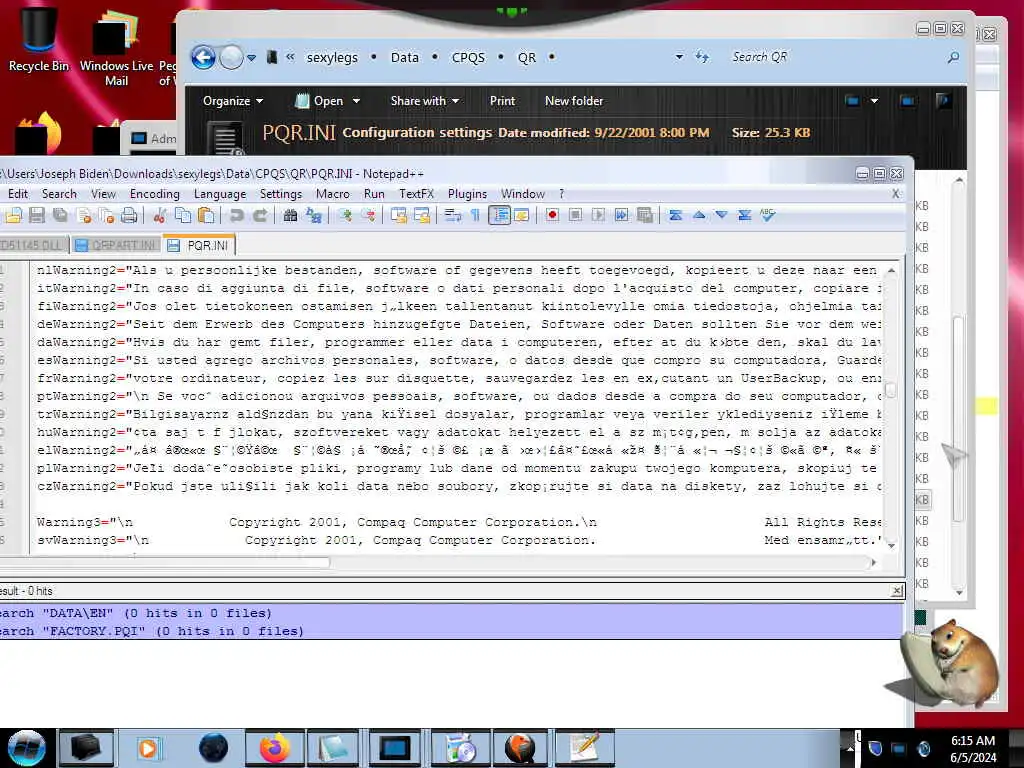Open Recycle Bin desktop icon

38,39
